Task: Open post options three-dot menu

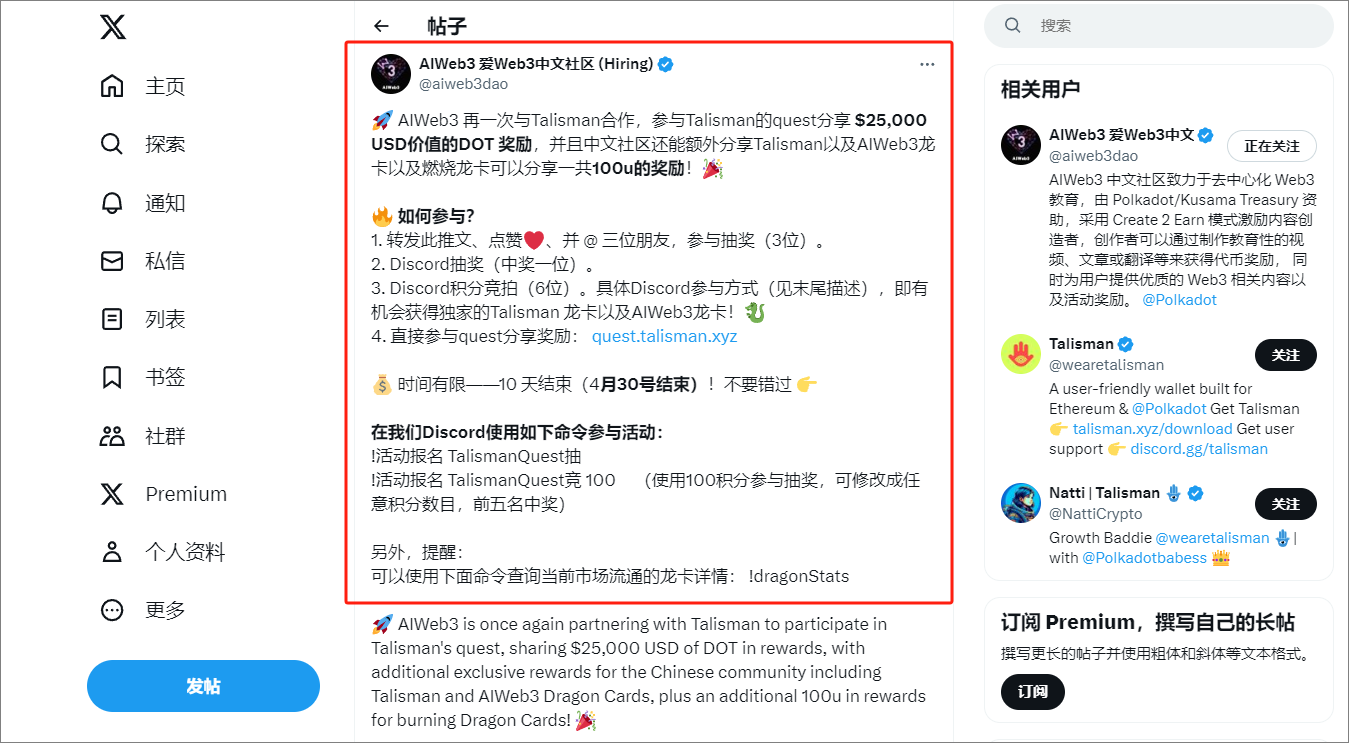Action: (927, 64)
